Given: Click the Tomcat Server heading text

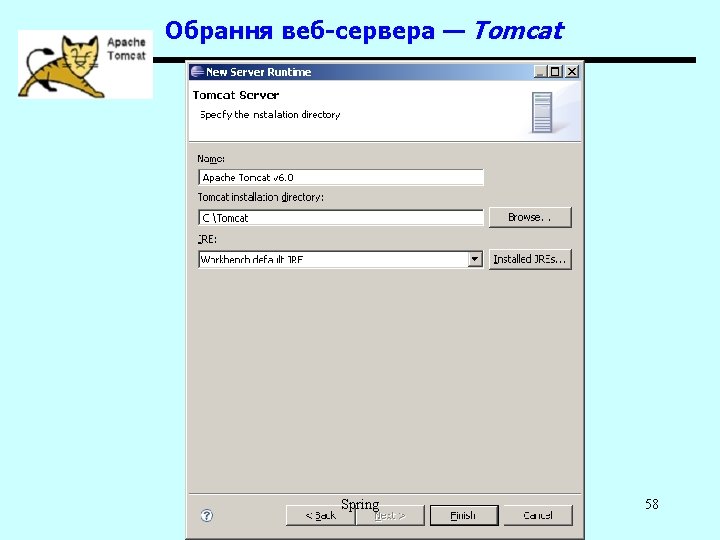Looking at the screenshot, I should 236,95.
